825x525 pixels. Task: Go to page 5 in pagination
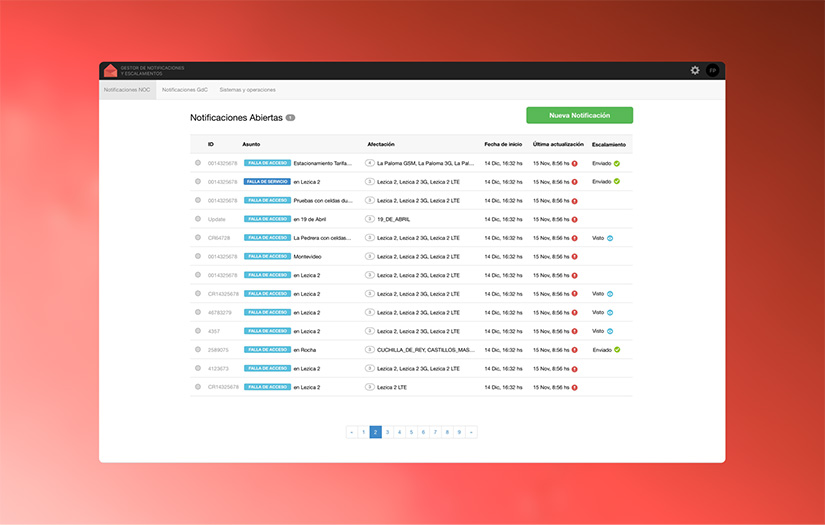click(x=411, y=432)
